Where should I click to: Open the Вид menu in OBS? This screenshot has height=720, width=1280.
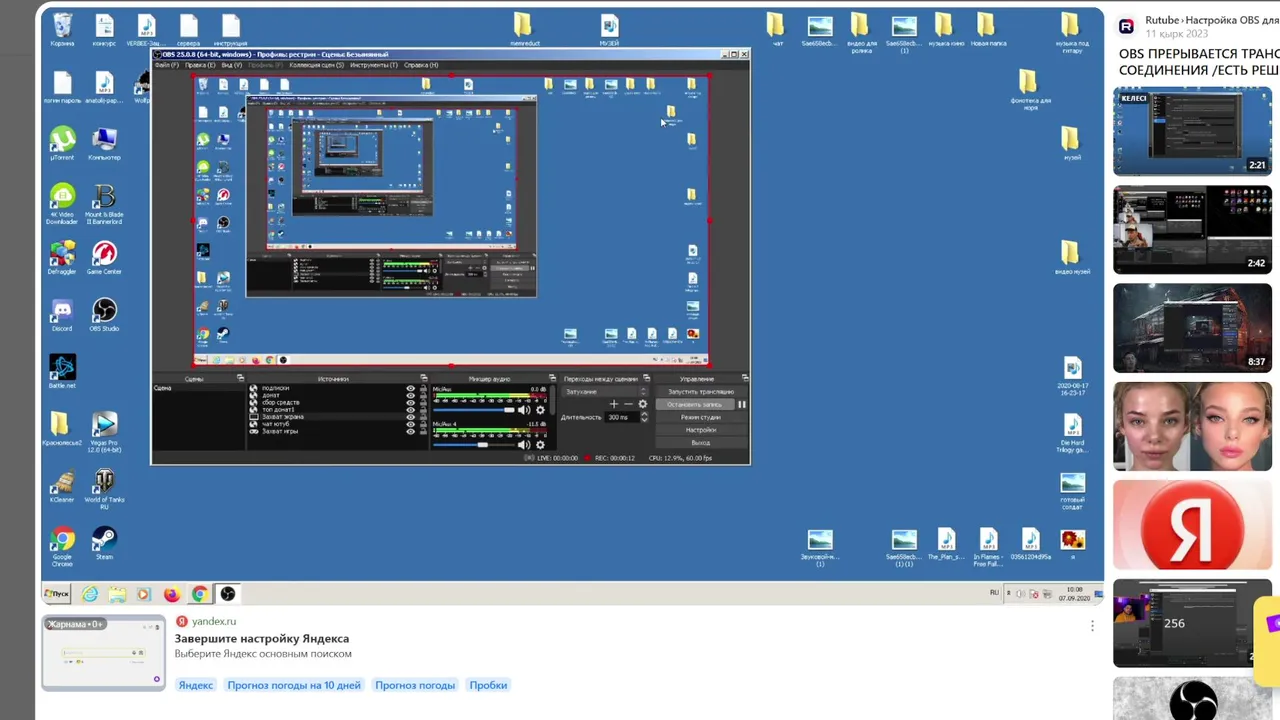click(x=230, y=65)
